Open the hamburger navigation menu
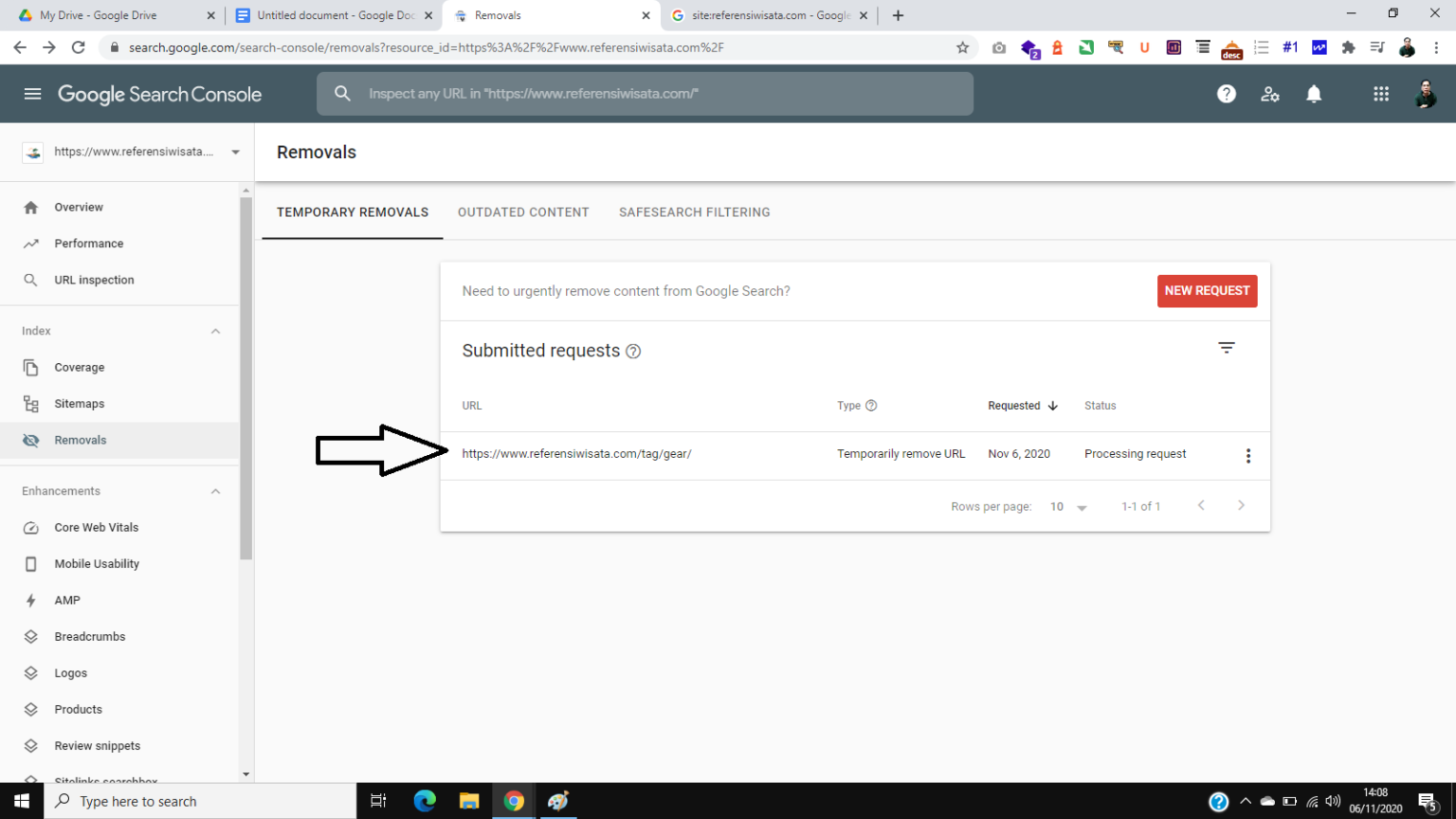Screen dimensions: 1456x819 (x=32, y=94)
